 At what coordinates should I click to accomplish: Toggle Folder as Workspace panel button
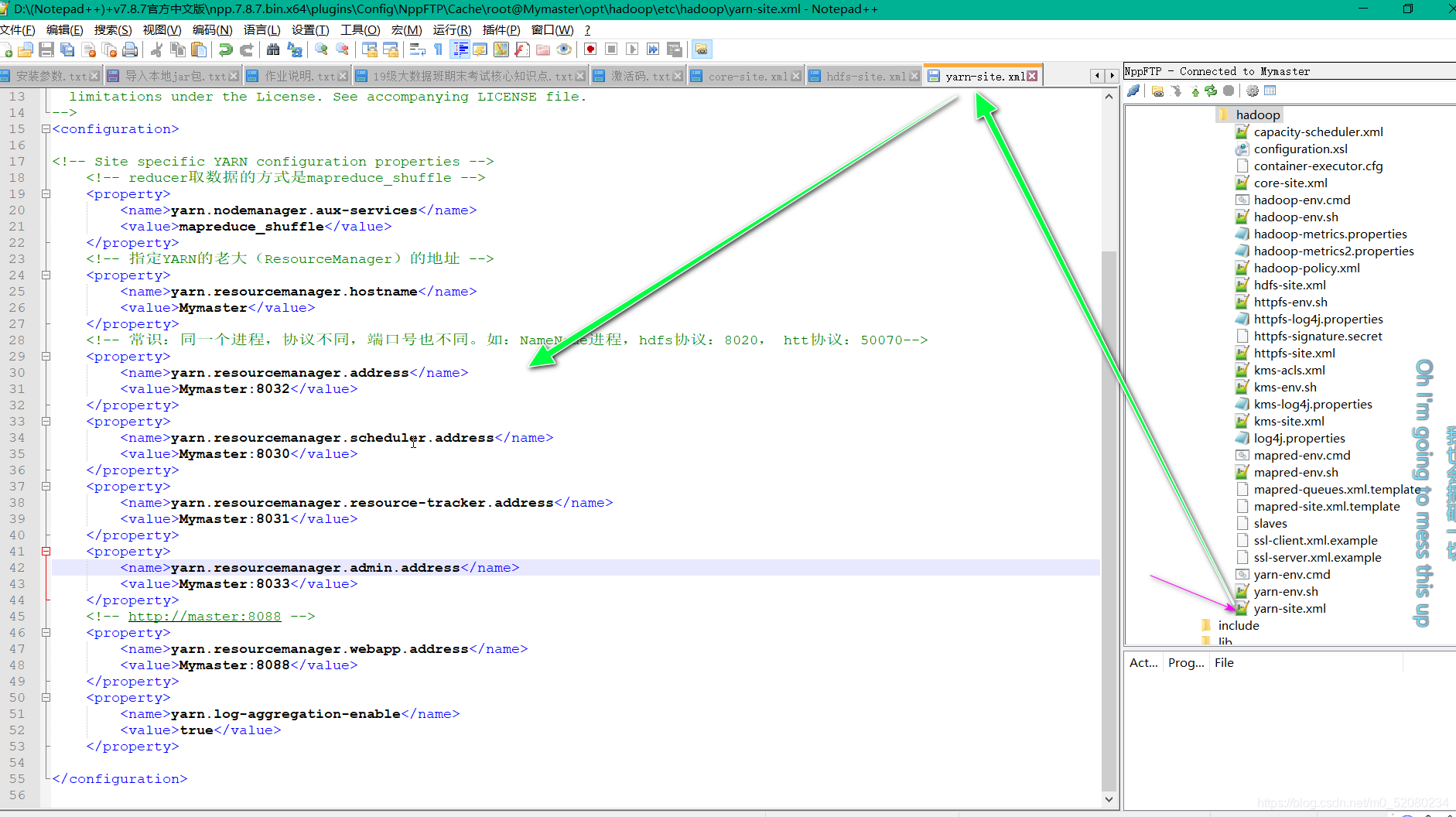543,50
